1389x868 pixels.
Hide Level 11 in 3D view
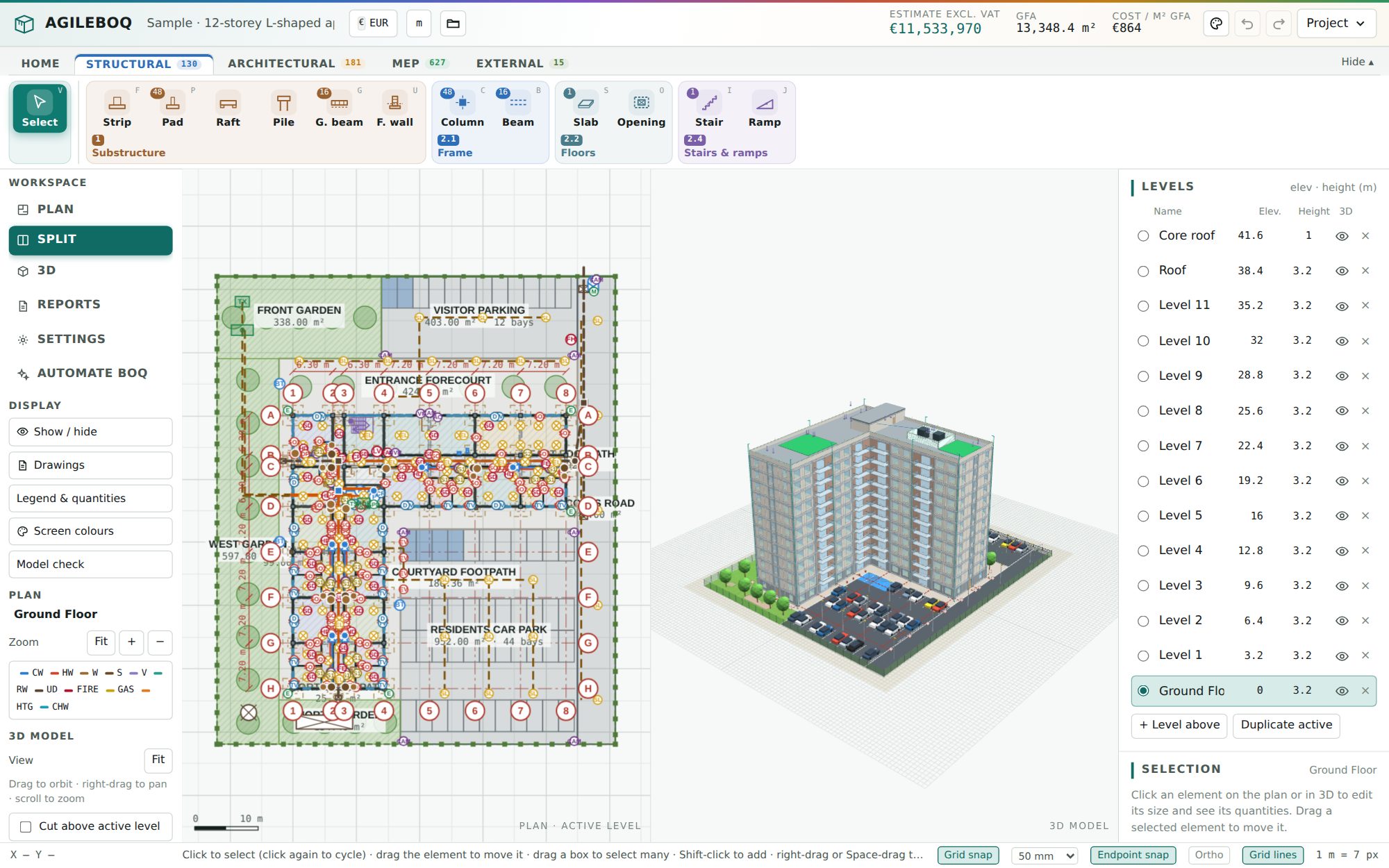pyautogui.click(x=1342, y=306)
